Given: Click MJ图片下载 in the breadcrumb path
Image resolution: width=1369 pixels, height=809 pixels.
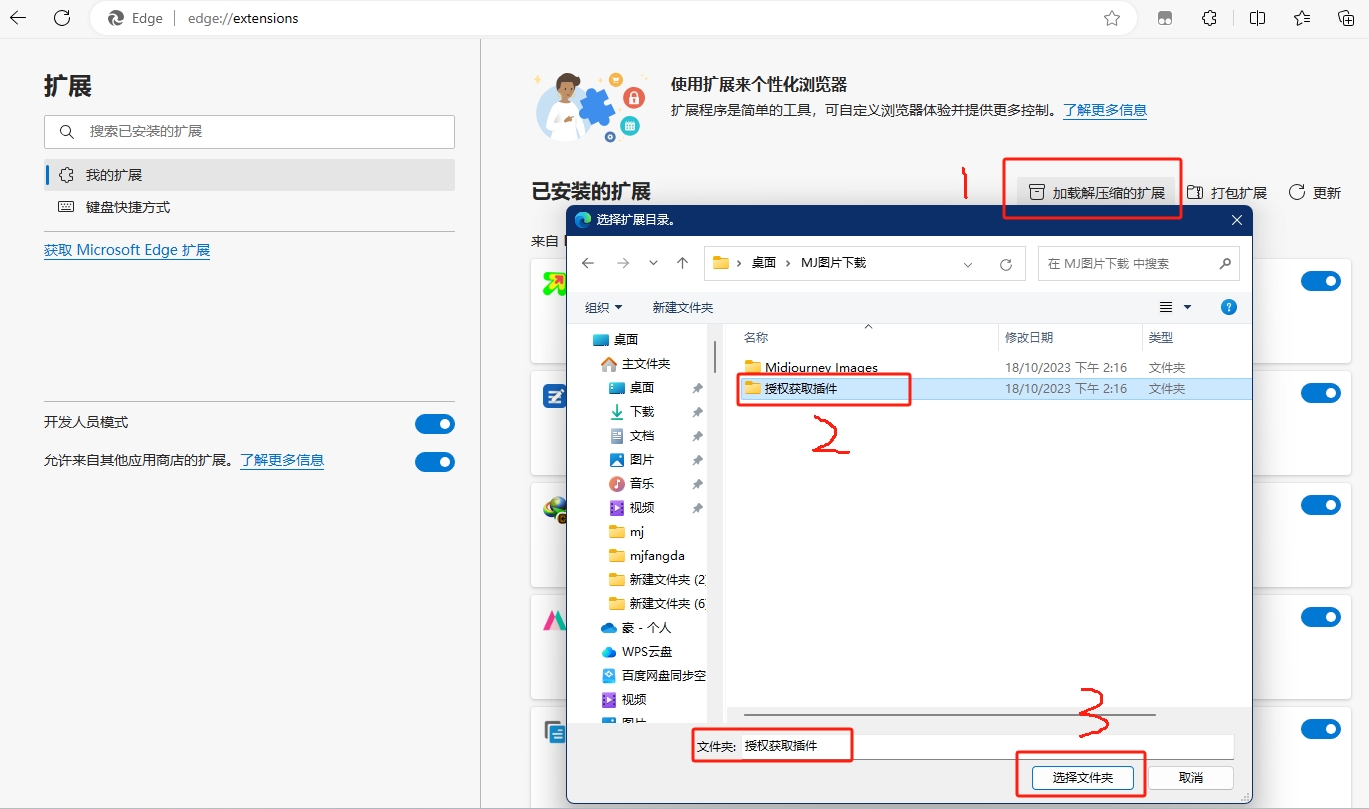Looking at the screenshot, I should (834, 263).
